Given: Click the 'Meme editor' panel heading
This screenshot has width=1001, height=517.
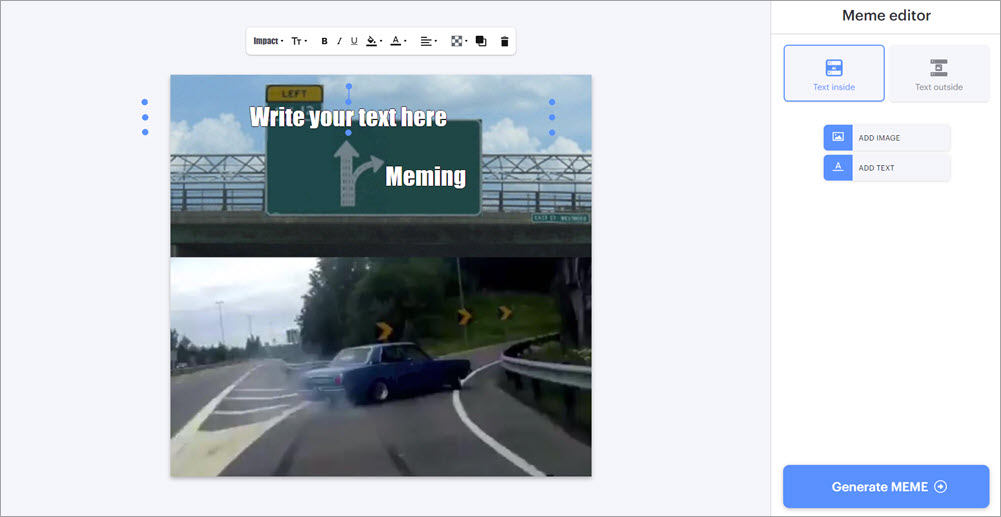Looking at the screenshot, I should coord(886,15).
